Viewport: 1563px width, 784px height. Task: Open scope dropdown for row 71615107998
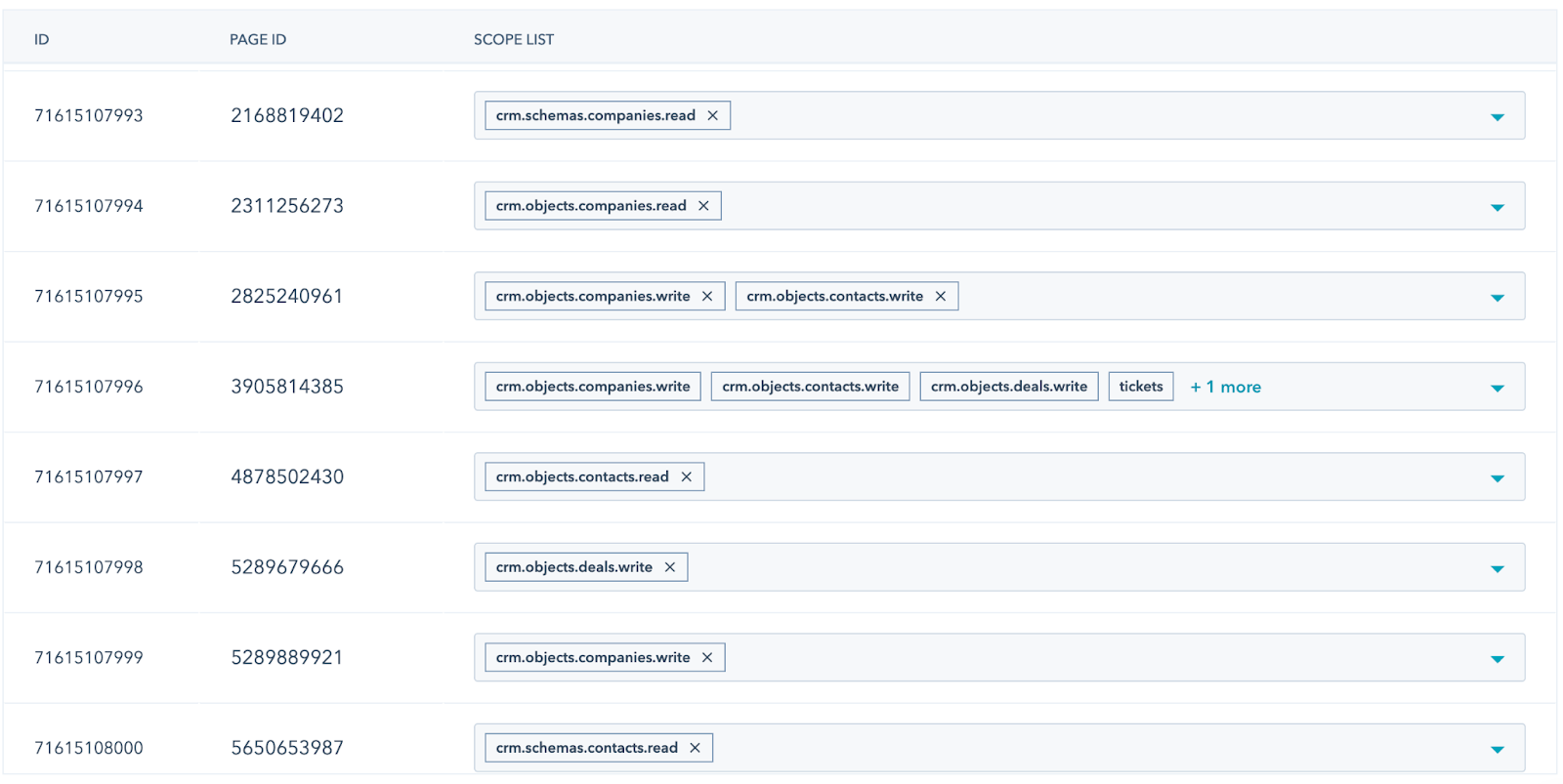pyautogui.click(x=1498, y=568)
